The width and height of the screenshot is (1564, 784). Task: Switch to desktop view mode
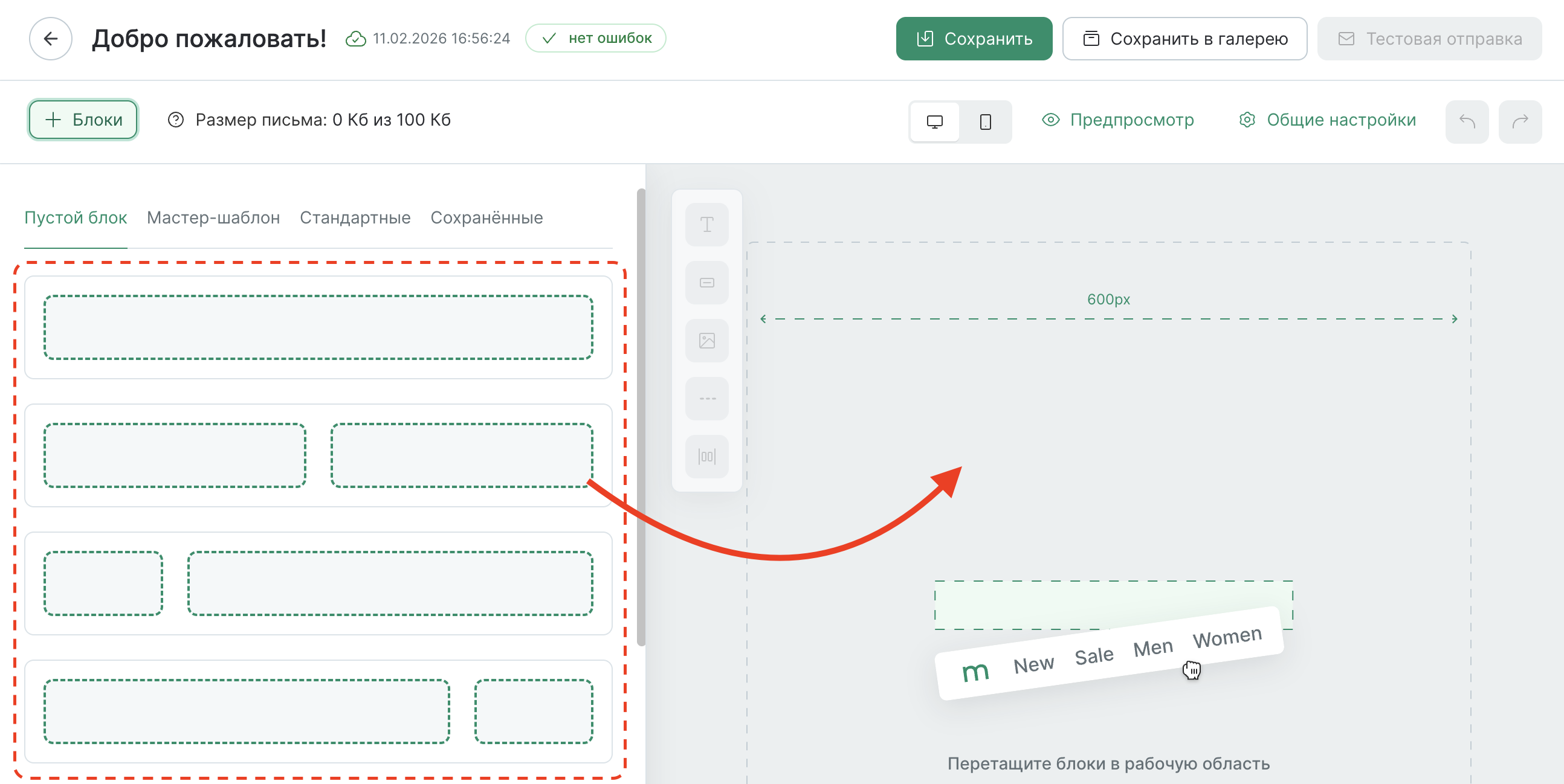click(x=934, y=122)
